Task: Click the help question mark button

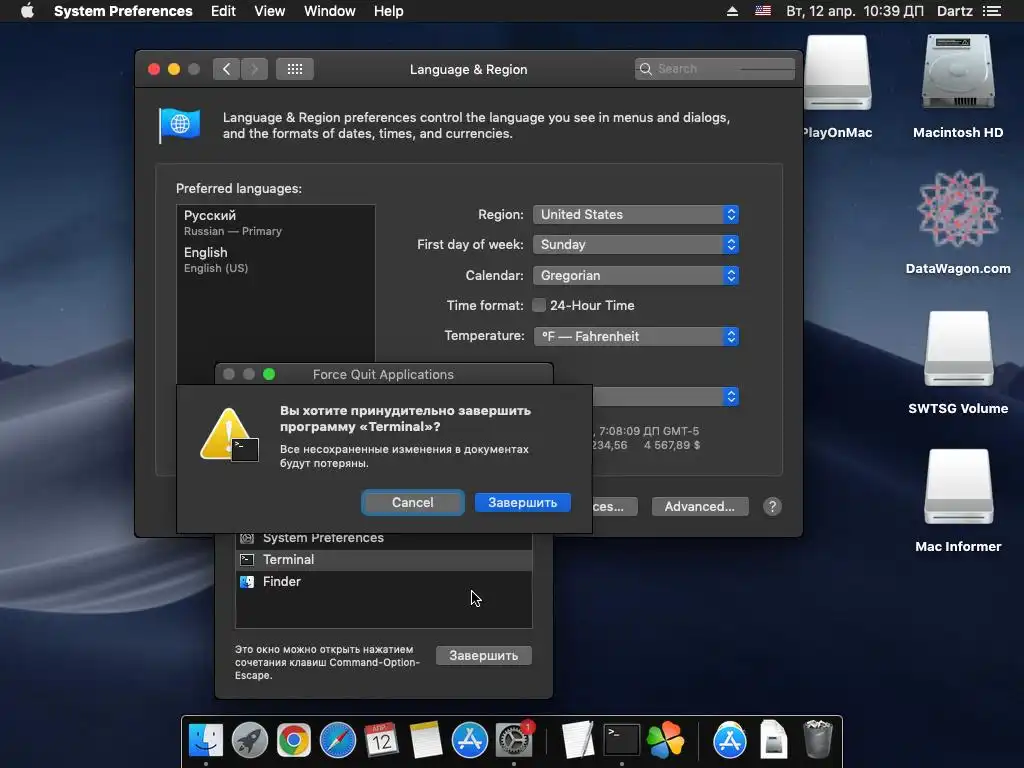Action: [772, 506]
